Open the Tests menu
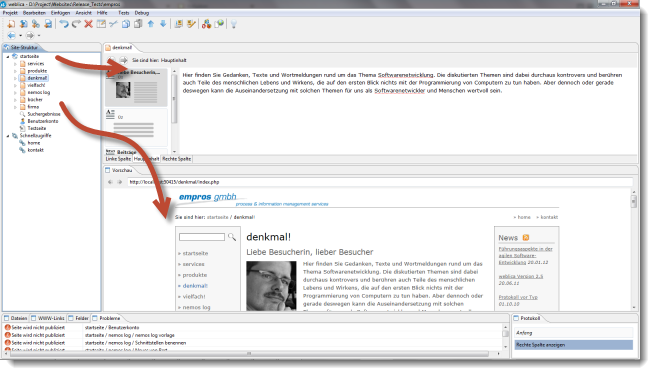 click(124, 13)
